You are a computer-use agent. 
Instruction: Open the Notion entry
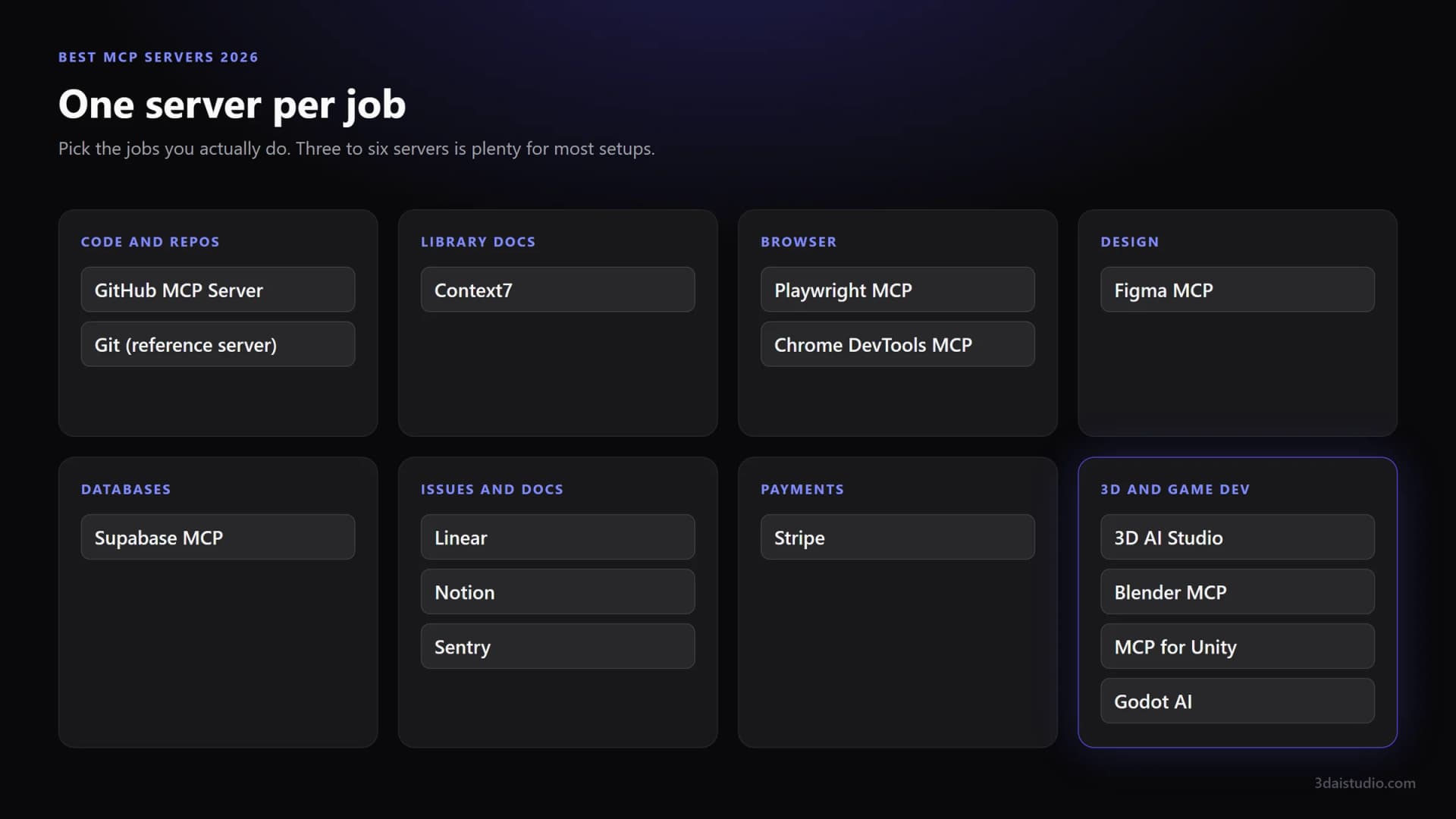[557, 591]
